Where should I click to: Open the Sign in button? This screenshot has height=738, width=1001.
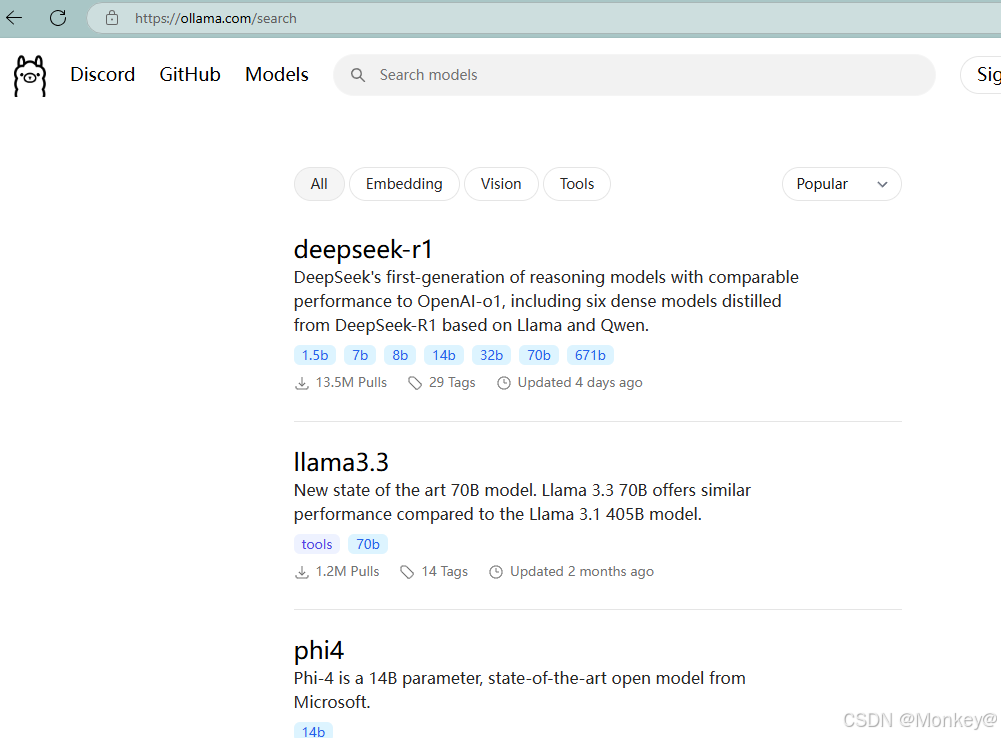coord(983,75)
